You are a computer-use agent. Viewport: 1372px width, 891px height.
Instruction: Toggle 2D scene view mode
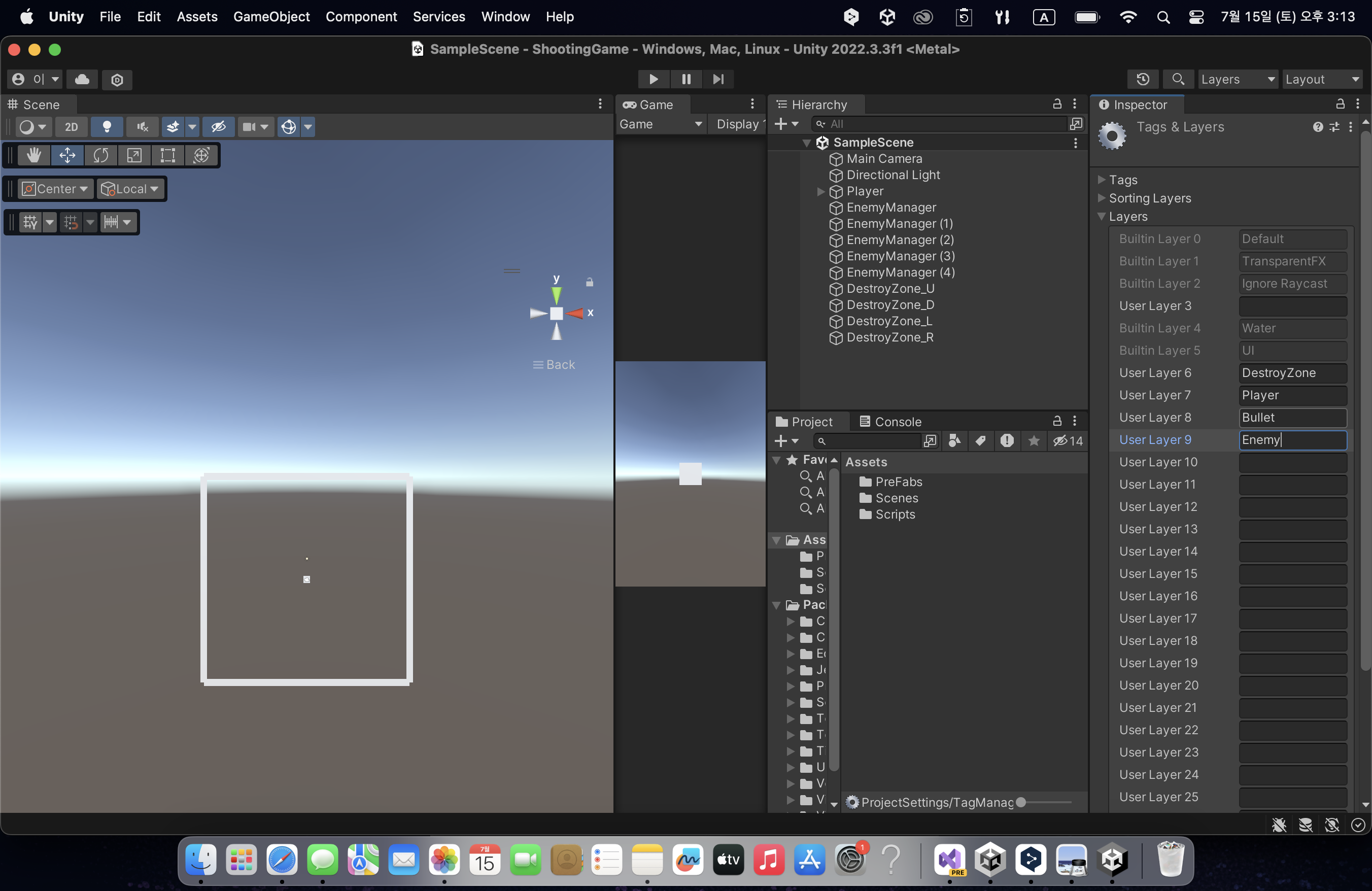point(71,127)
